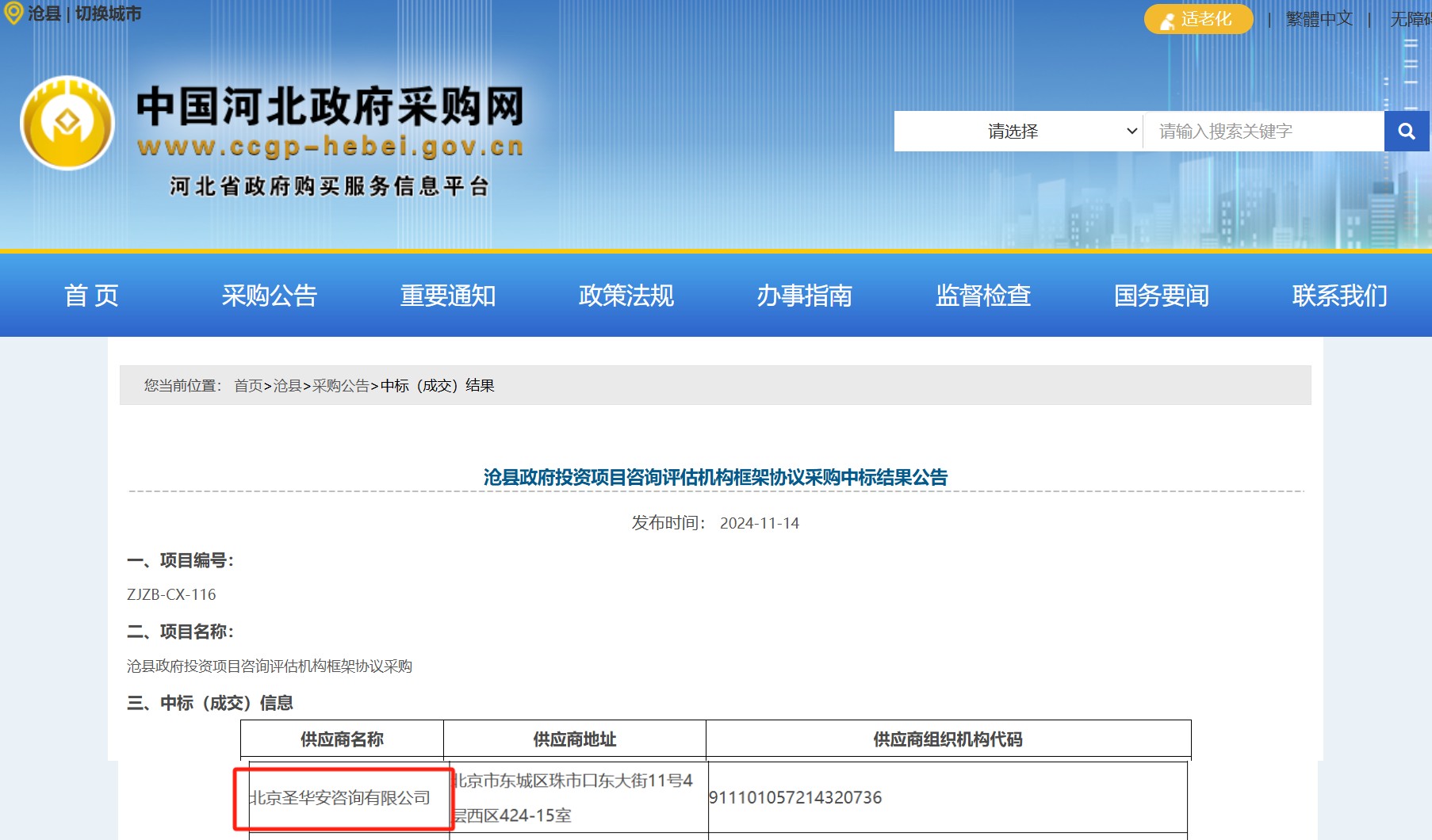Click the www.ccgp-hebei.gov.cn URL text
Screen dimensions: 1432x840
click(331, 147)
